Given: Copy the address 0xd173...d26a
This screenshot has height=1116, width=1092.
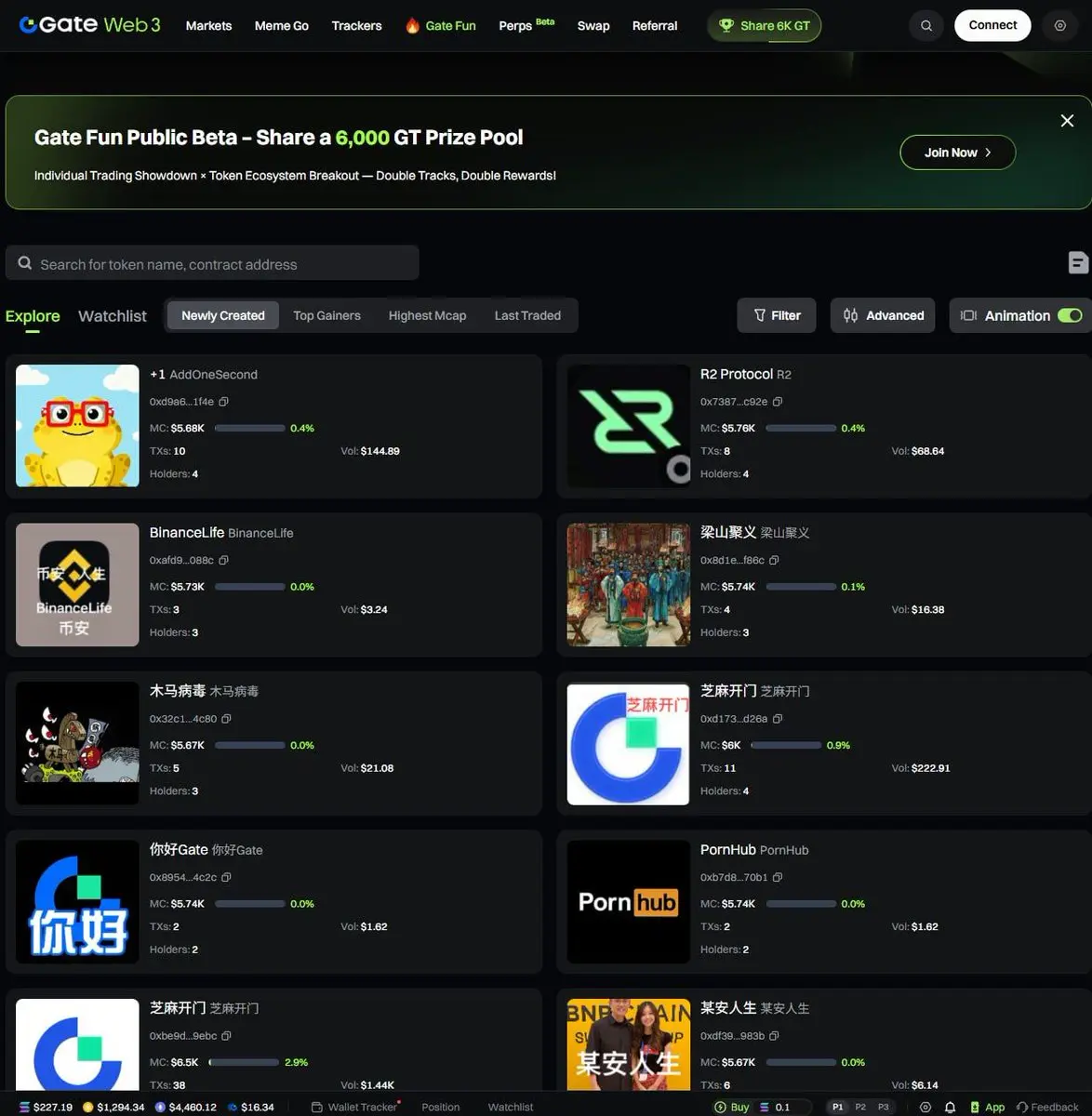Looking at the screenshot, I should tap(778, 719).
